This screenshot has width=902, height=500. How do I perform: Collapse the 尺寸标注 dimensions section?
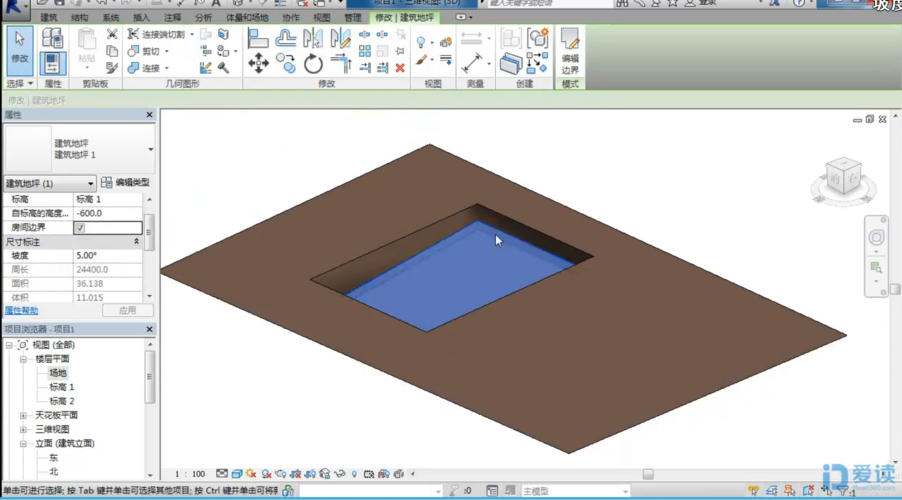[x=137, y=242]
